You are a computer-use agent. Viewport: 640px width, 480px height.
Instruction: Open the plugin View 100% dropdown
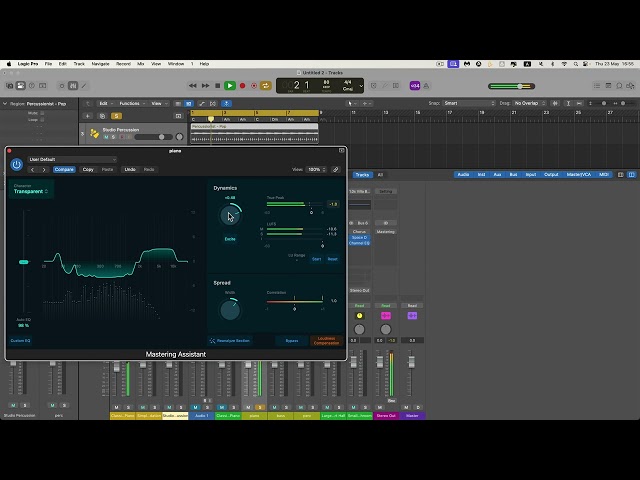point(316,169)
